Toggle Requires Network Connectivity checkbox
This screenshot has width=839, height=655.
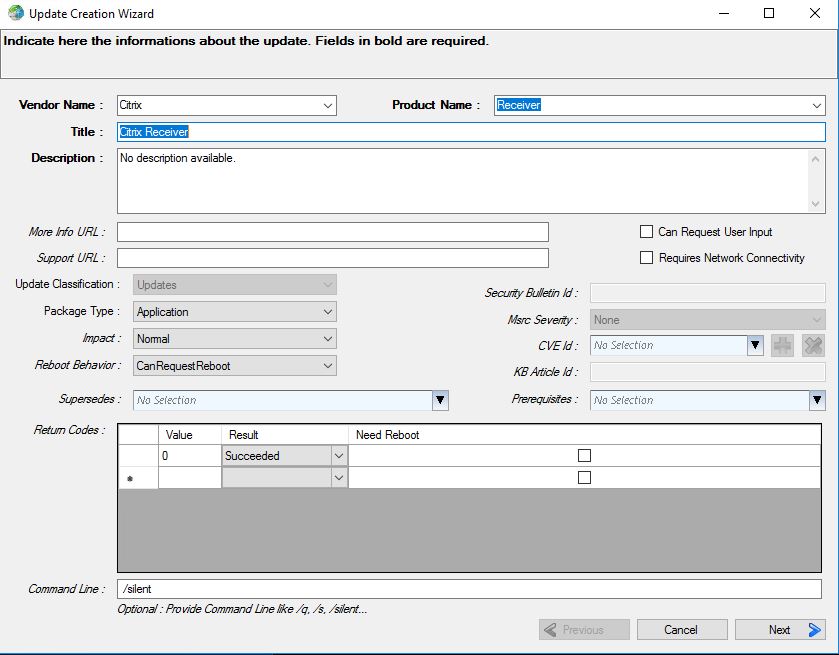coord(646,258)
